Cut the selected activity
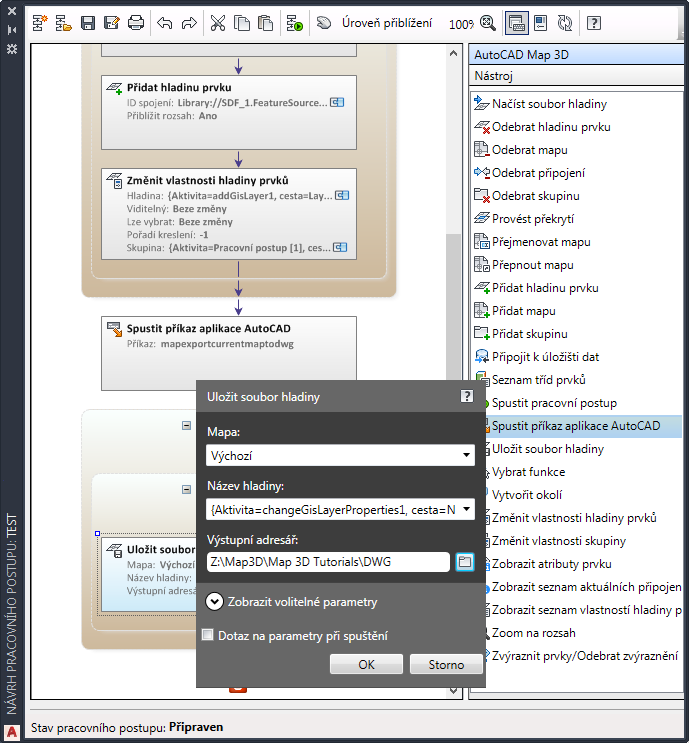Viewport: 689px width, 743px height. pos(218,23)
